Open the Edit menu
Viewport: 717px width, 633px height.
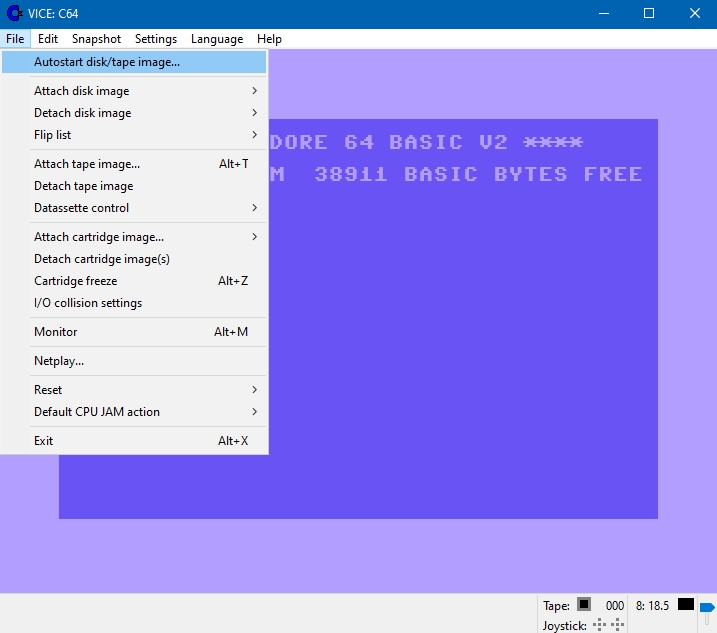click(48, 39)
